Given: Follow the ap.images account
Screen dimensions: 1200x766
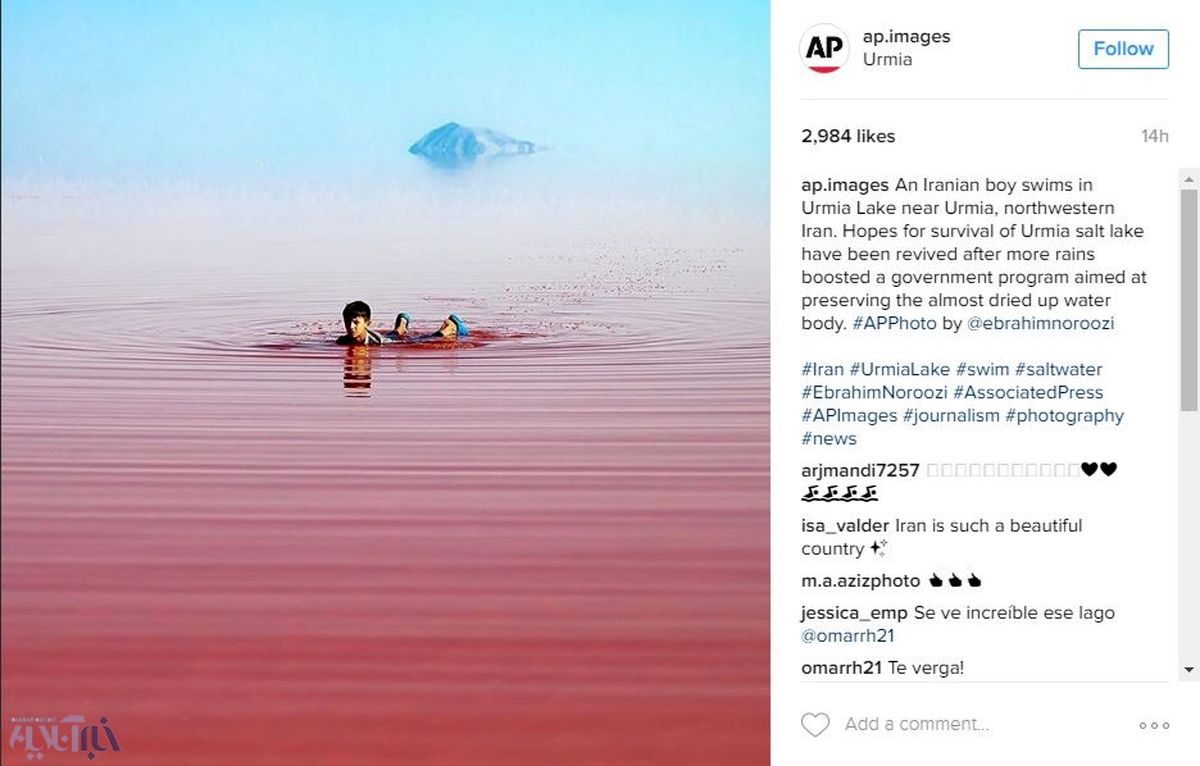Looking at the screenshot, I should coord(1123,49).
